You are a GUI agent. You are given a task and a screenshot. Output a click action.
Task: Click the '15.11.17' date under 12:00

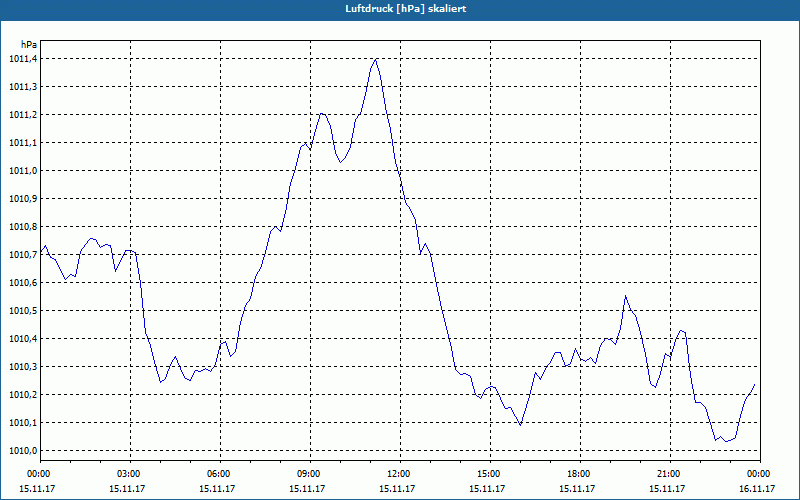(397, 489)
